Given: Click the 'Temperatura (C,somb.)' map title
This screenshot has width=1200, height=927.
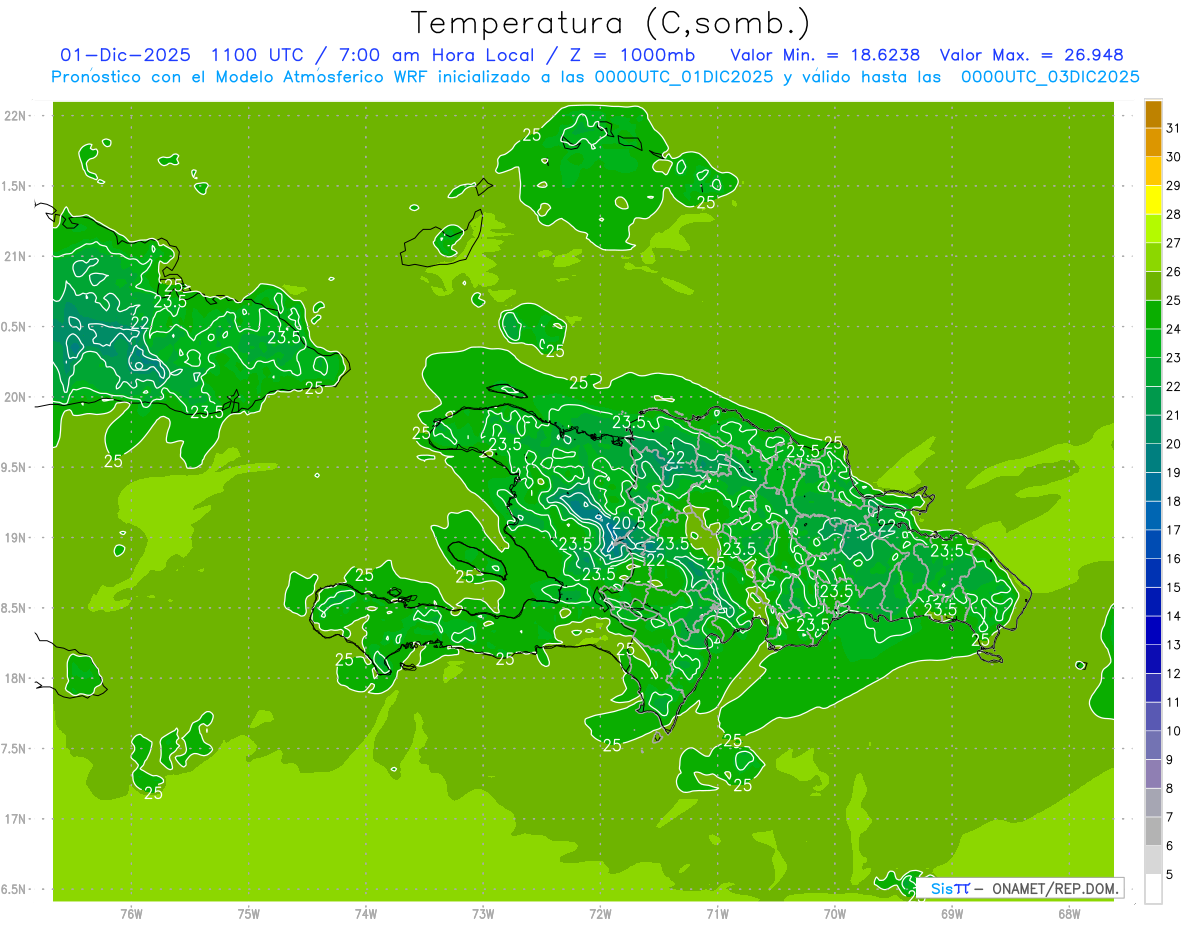Looking at the screenshot, I should pos(611,24).
